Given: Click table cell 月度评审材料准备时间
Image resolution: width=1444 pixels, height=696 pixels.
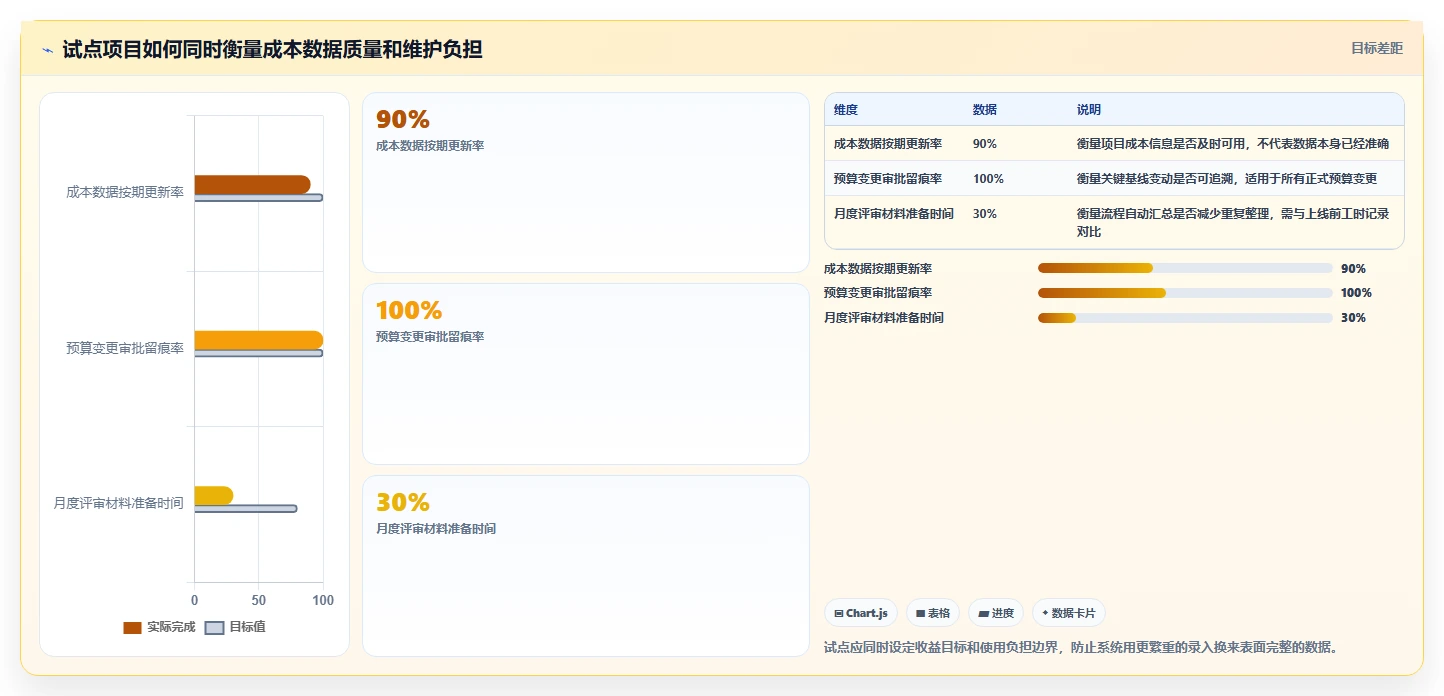Looking at the screenshot, I should tap(894, 214).
